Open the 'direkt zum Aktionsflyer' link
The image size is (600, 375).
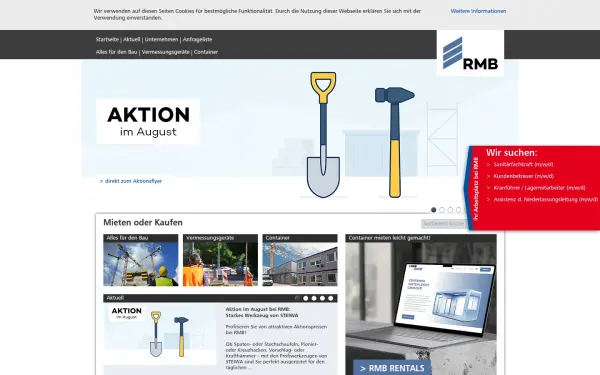(x=131, y=181)
